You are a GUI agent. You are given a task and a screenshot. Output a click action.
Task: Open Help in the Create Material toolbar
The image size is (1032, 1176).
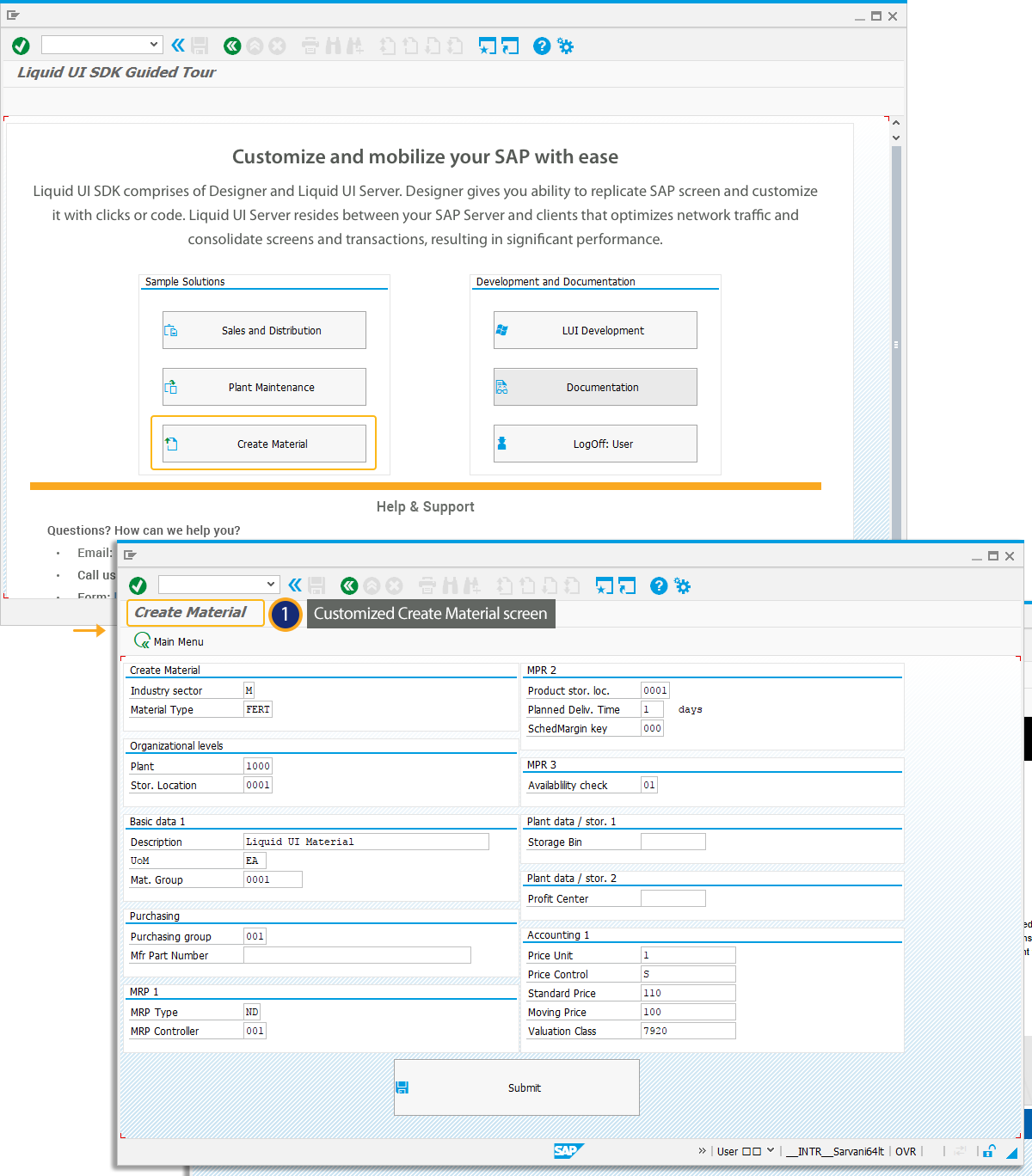(x=659, y=585)
